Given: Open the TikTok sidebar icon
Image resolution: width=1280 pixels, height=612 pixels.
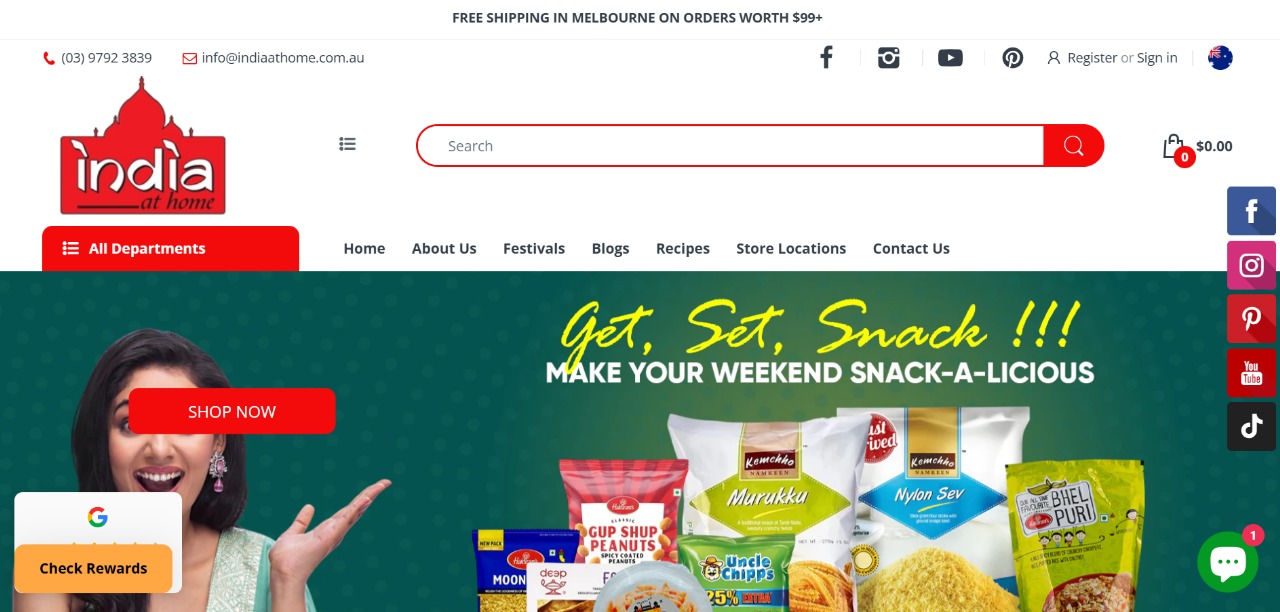Looking at the screenshot, I should [x=1252, y=427].
